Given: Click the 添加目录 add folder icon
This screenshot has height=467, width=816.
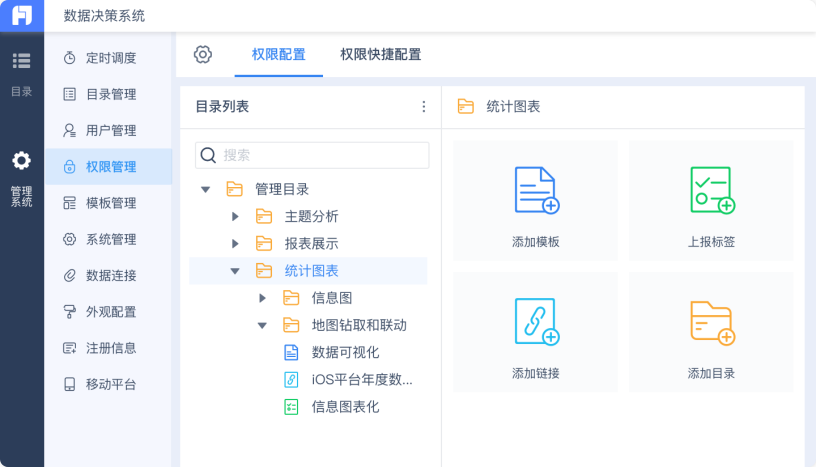Looking at the screenshot, I should (712, 322).
